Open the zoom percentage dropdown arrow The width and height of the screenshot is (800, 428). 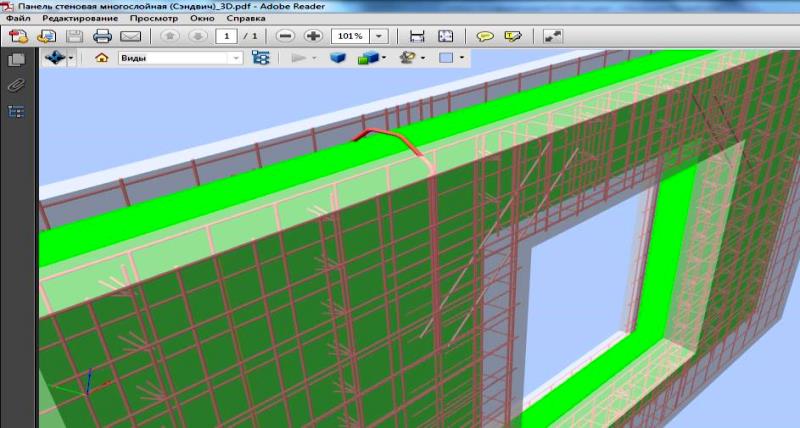(379, 36)
